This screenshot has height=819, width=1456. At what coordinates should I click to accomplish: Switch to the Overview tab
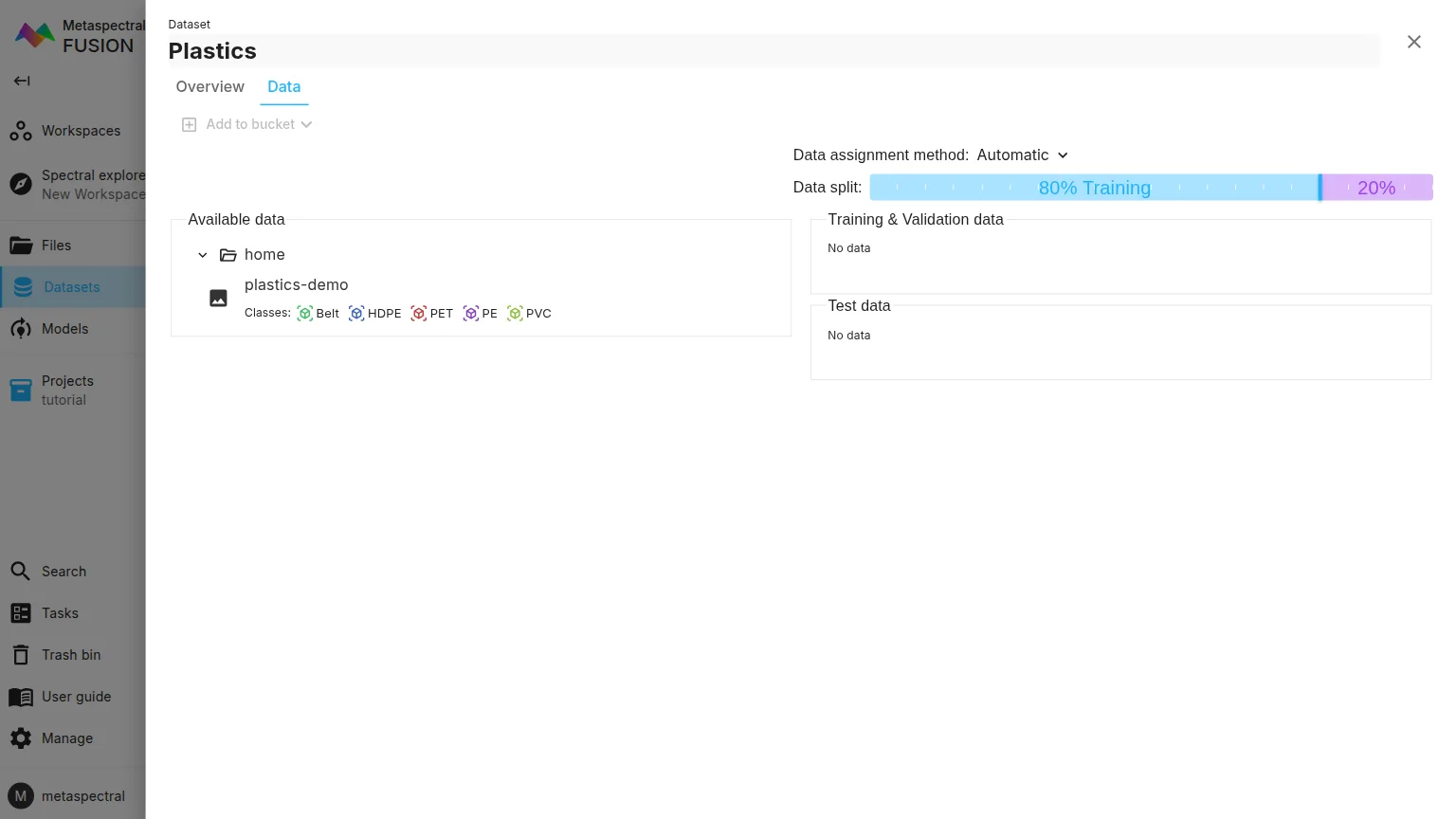point(210,87)
